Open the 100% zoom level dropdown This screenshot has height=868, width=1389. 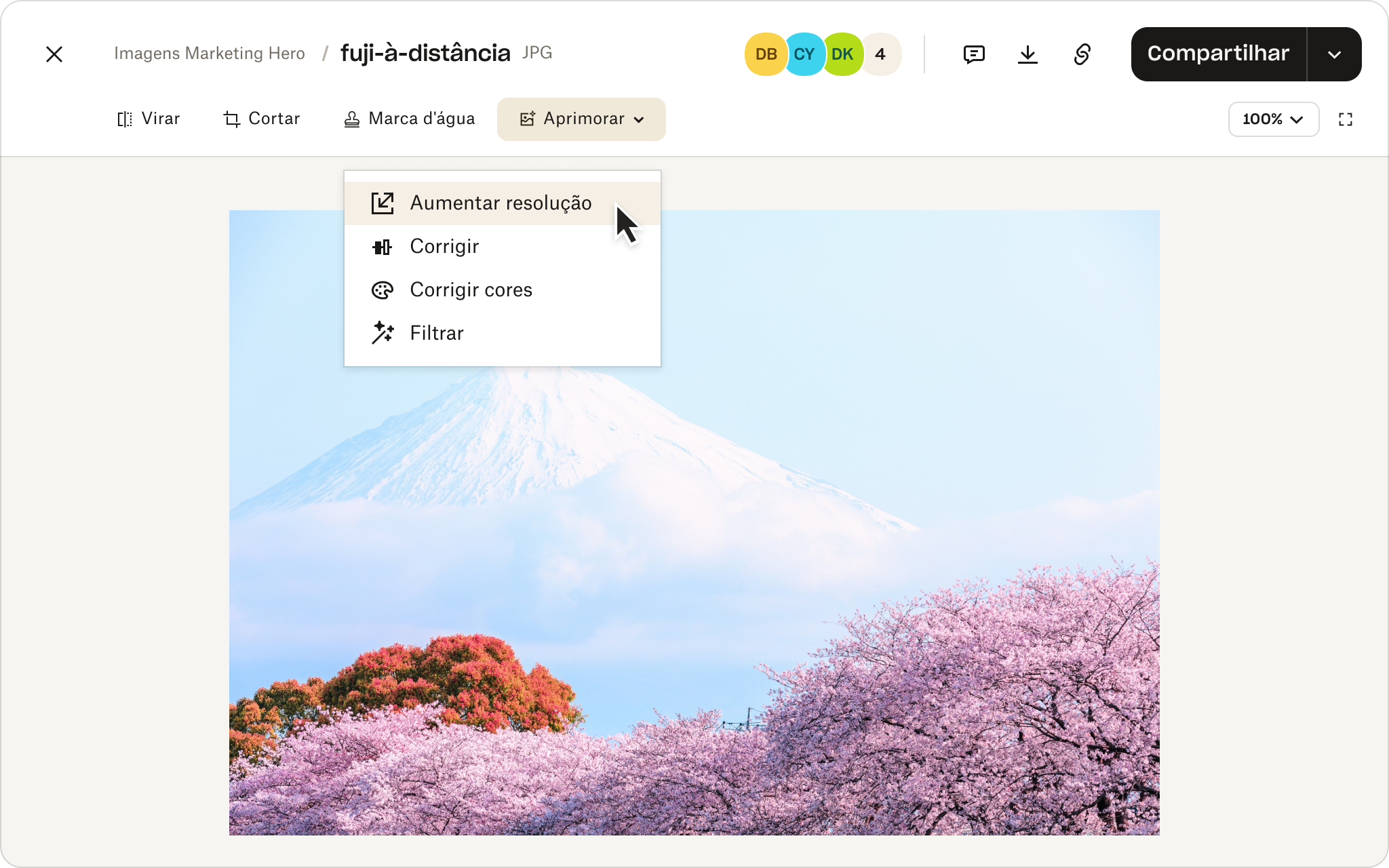point(1273,119)
